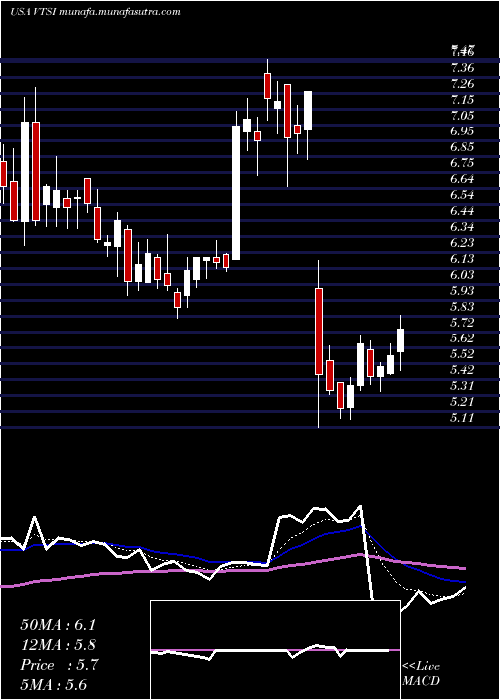Screen dimensions: 500x700
Task: Click the 5.21 price axis label
Action: tap(462, 401)
